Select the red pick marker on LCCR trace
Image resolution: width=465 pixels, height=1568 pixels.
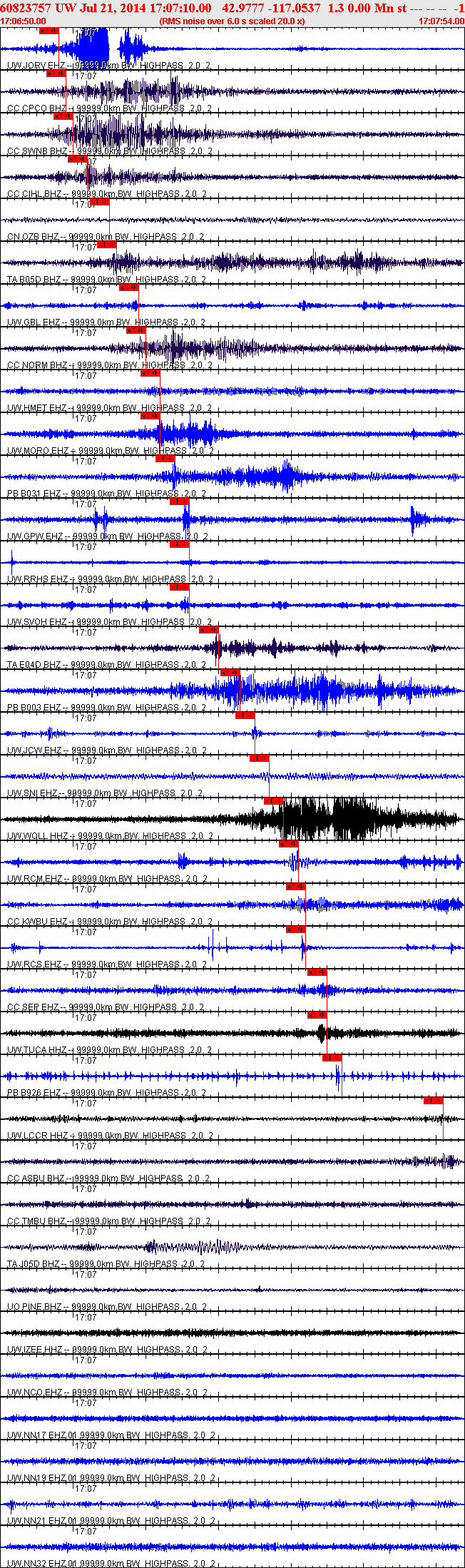coord(434,1101)
